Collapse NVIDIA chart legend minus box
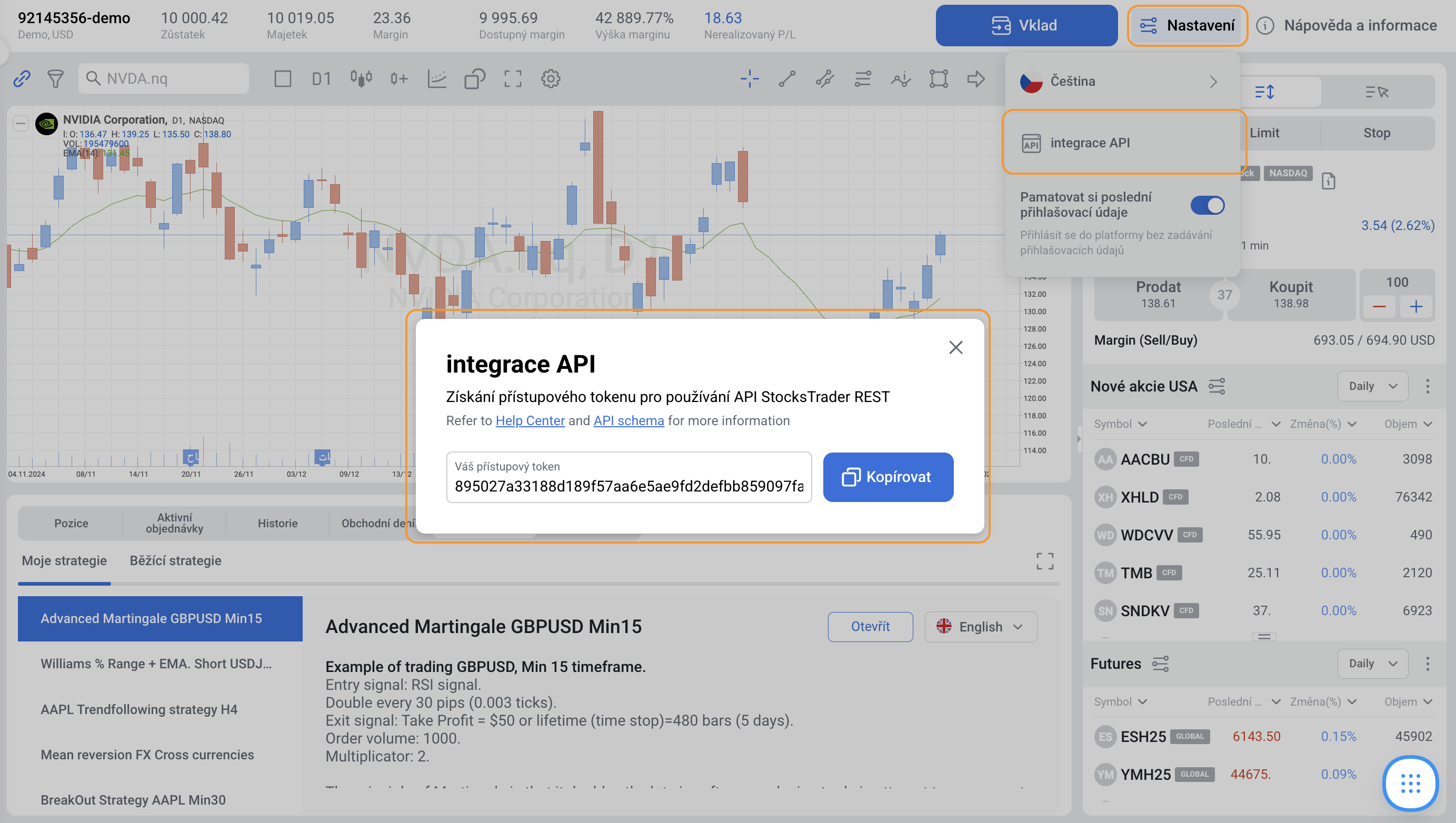 coord(21,123)
